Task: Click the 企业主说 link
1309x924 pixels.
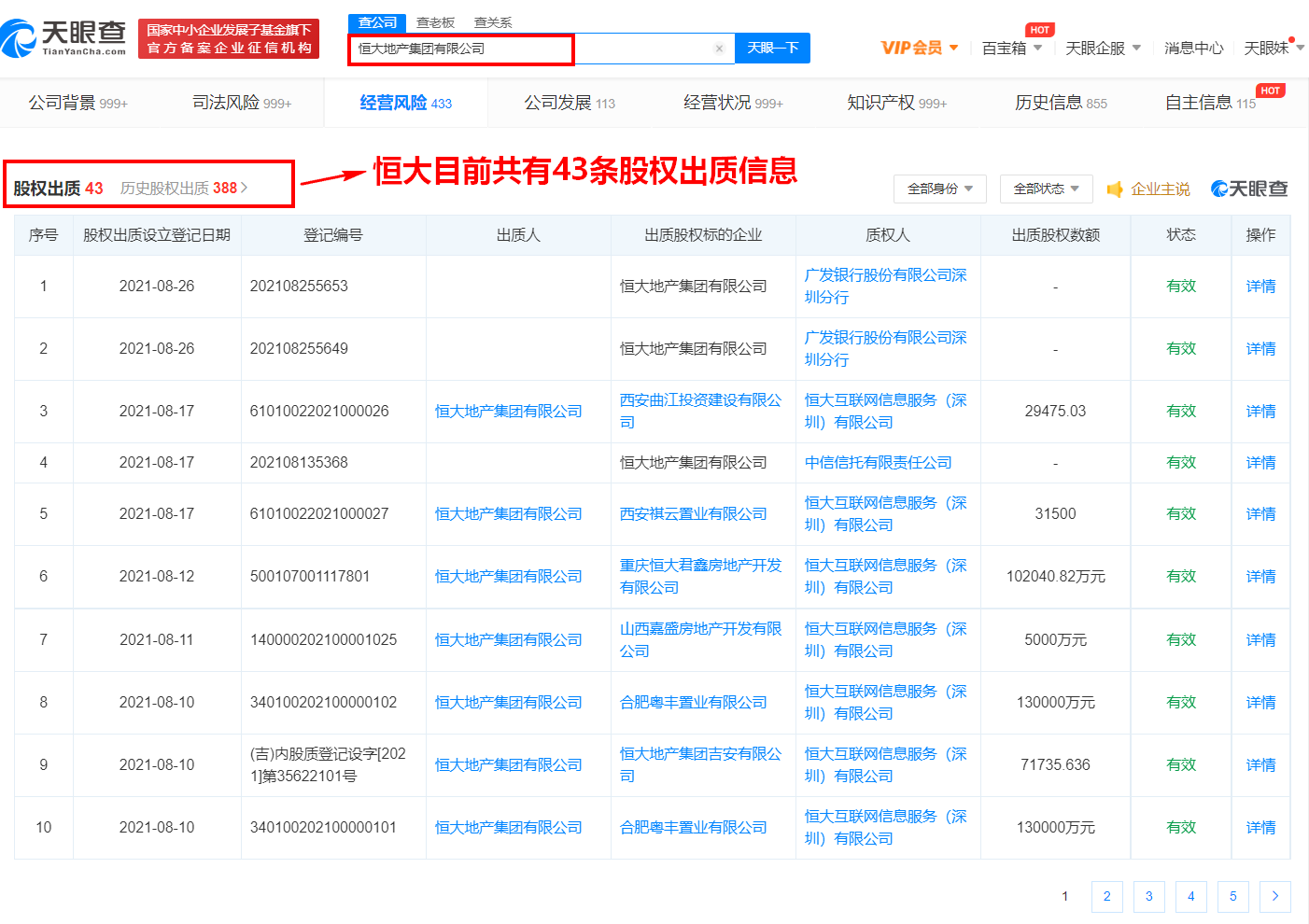Action: (1161, 189)
